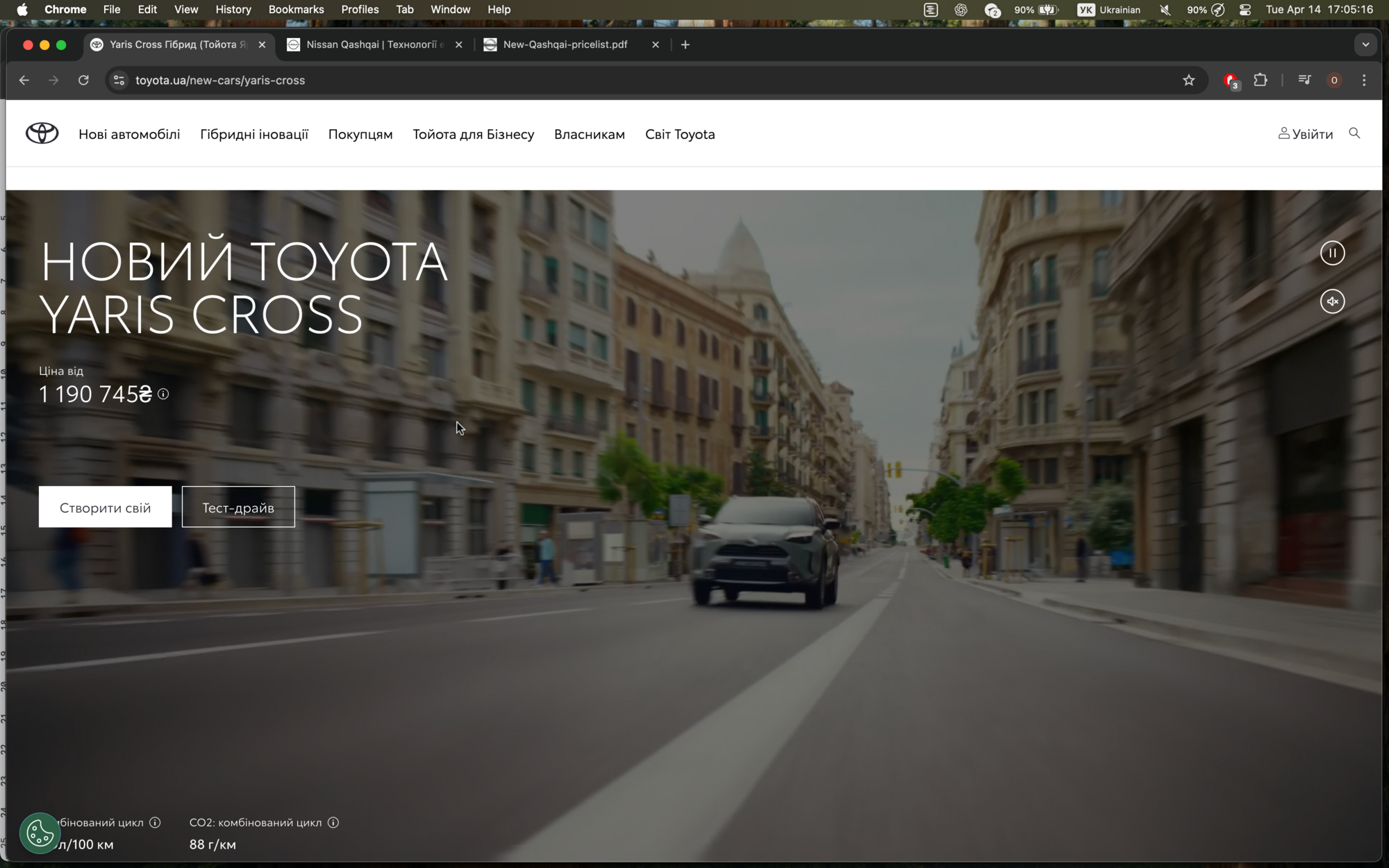Expand Chrome tab search chevron

pos(1365,44)
